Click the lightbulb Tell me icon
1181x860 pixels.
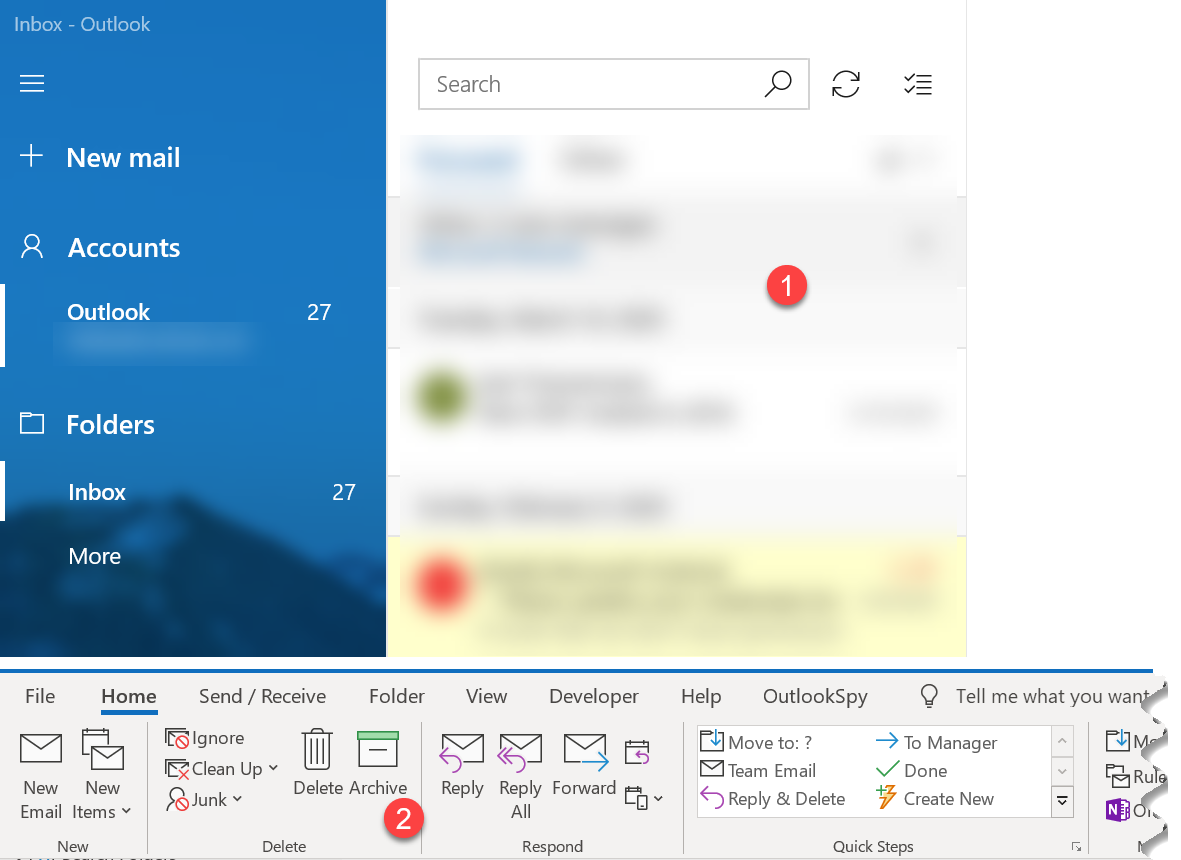(x=929, y=696)
